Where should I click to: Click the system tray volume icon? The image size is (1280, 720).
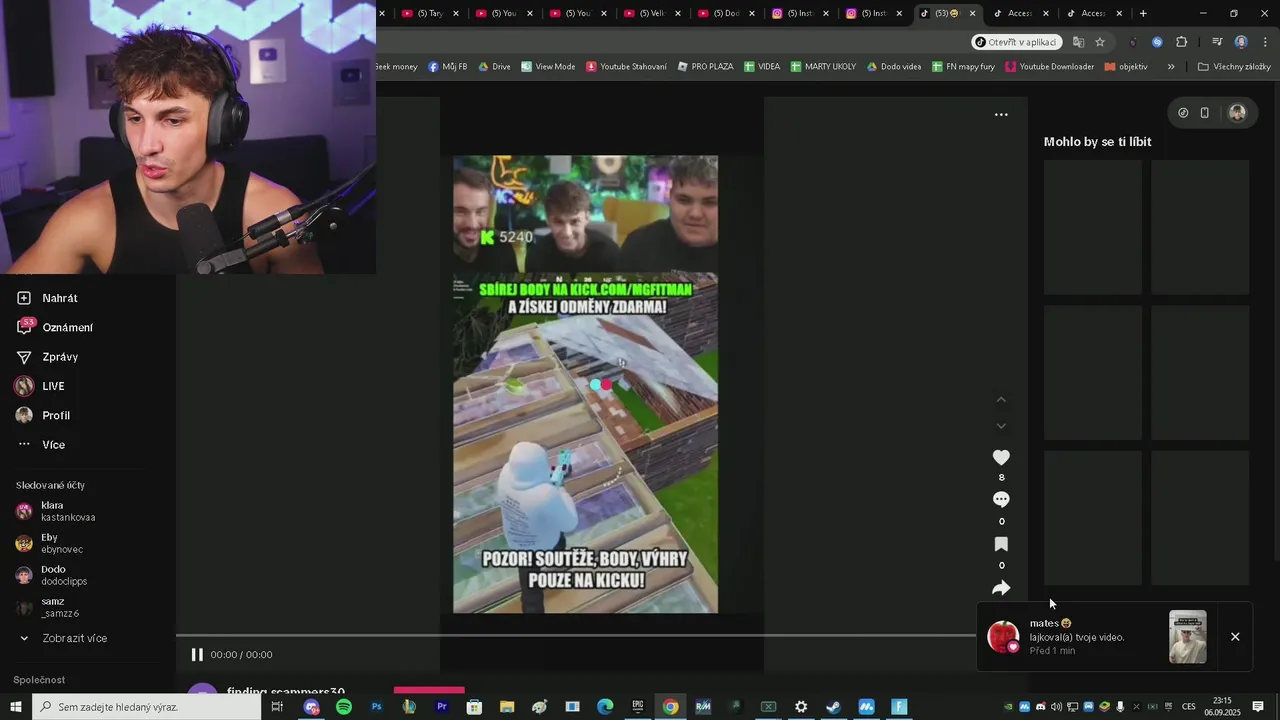pyautogui.click(x=1056, y=707)
